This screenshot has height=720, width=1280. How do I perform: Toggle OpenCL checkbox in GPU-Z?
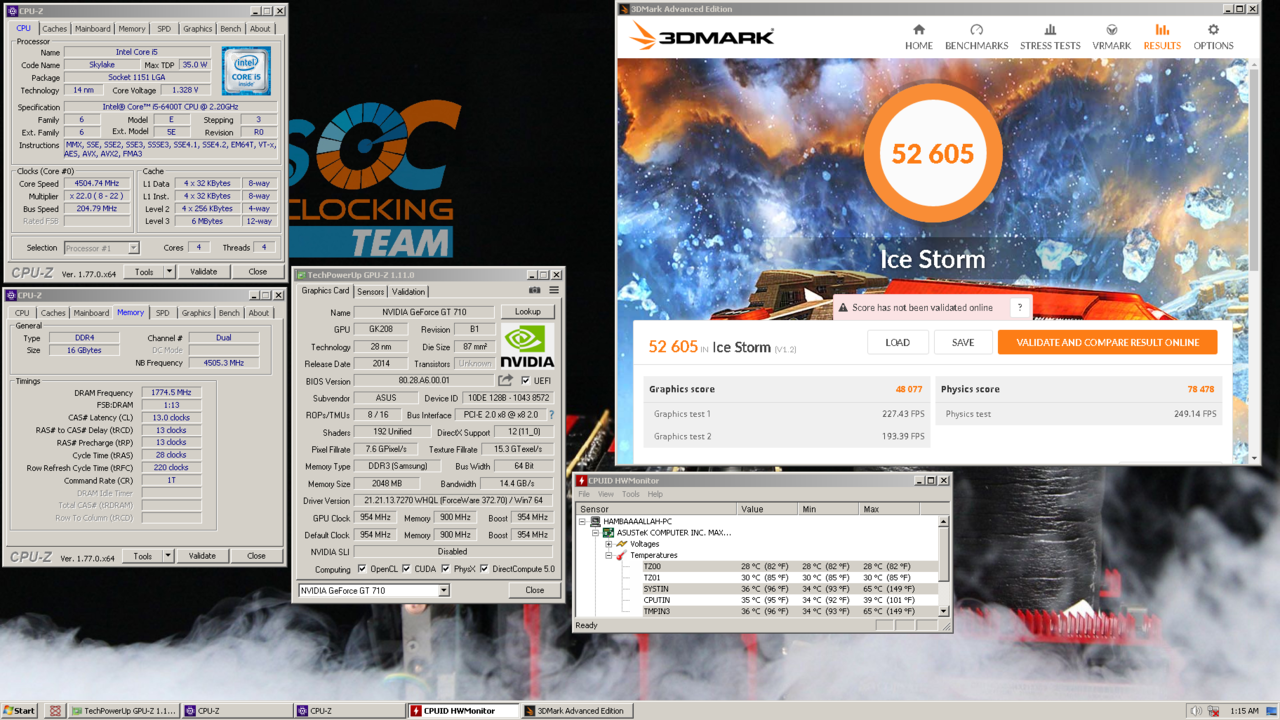(362, 569)
